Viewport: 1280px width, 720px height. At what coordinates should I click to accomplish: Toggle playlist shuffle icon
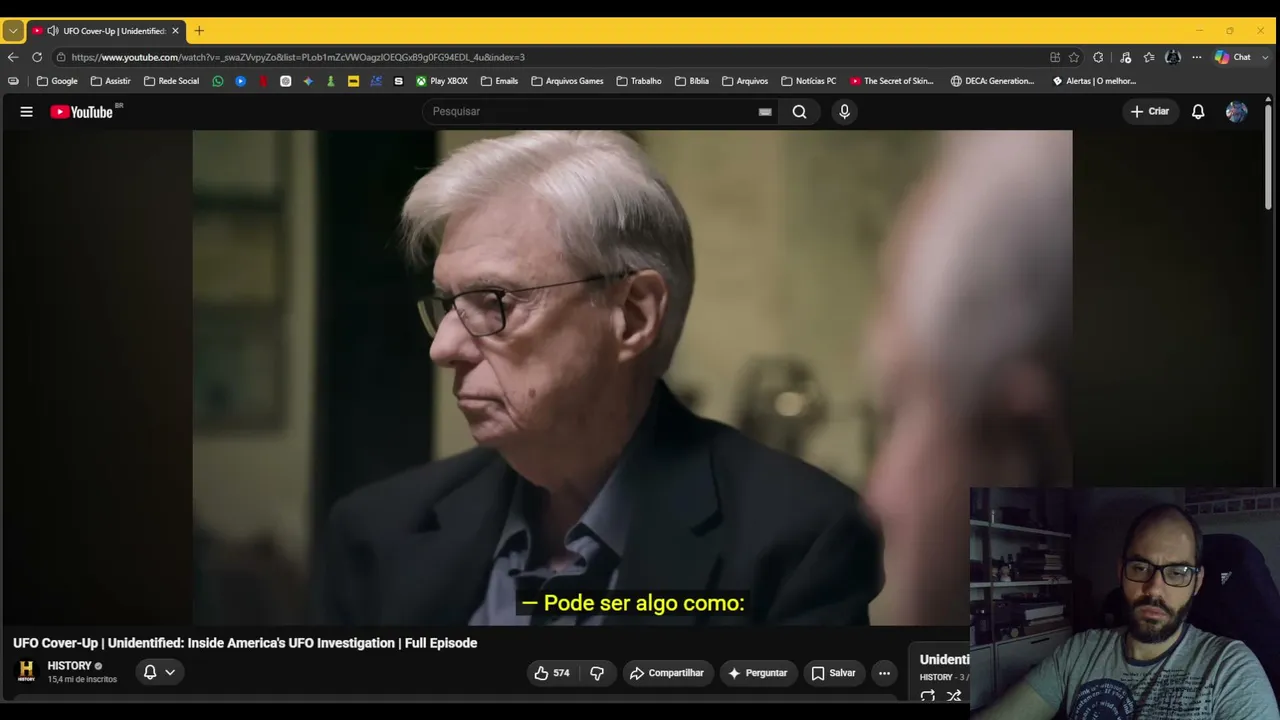[x=954, y=696]
